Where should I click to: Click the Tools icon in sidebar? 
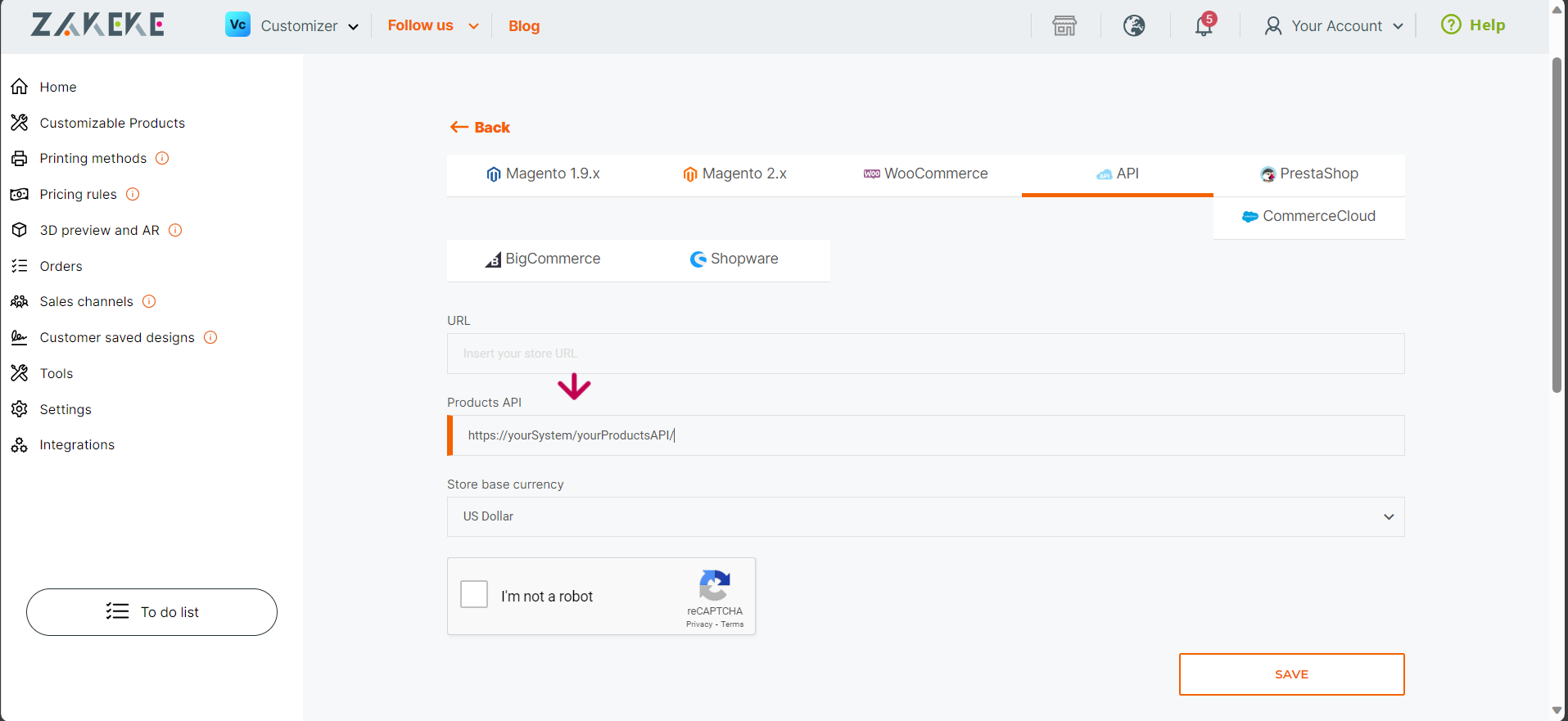click(20, 373)
